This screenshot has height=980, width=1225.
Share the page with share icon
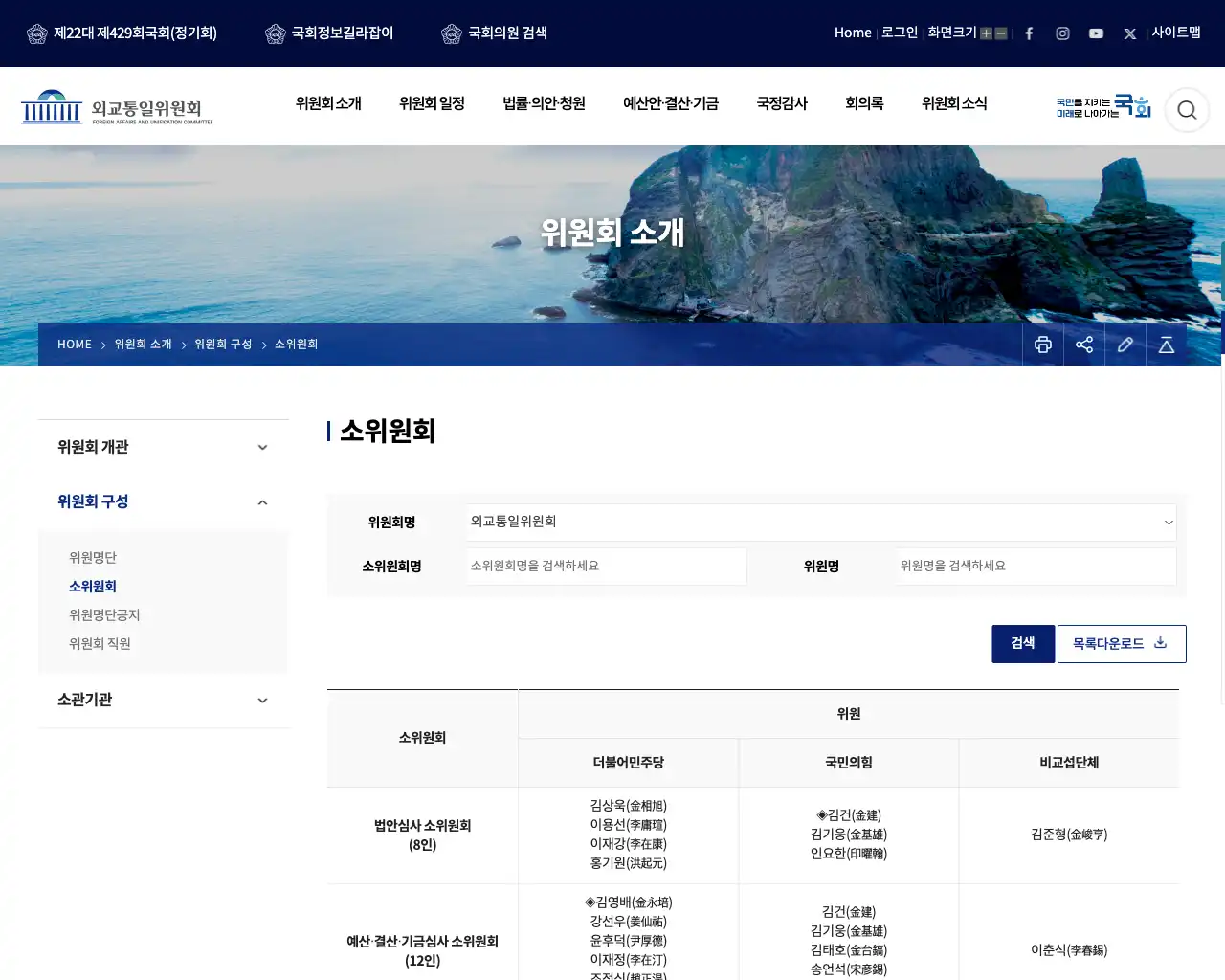pyautogui.click(x=1084, y=345)
